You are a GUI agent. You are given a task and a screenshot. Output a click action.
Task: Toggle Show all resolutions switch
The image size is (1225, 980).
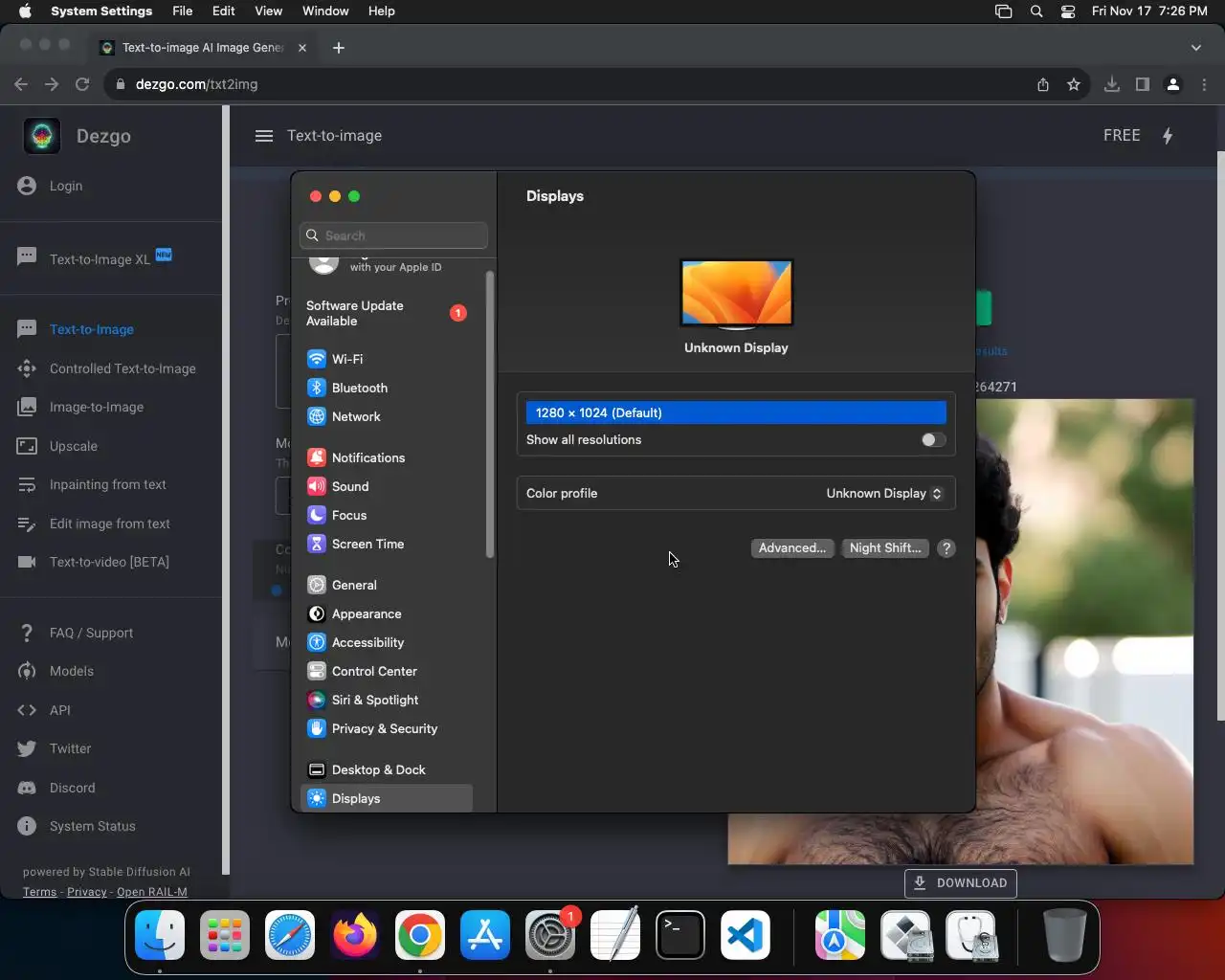pyautogui.click(x=933, y=439)
